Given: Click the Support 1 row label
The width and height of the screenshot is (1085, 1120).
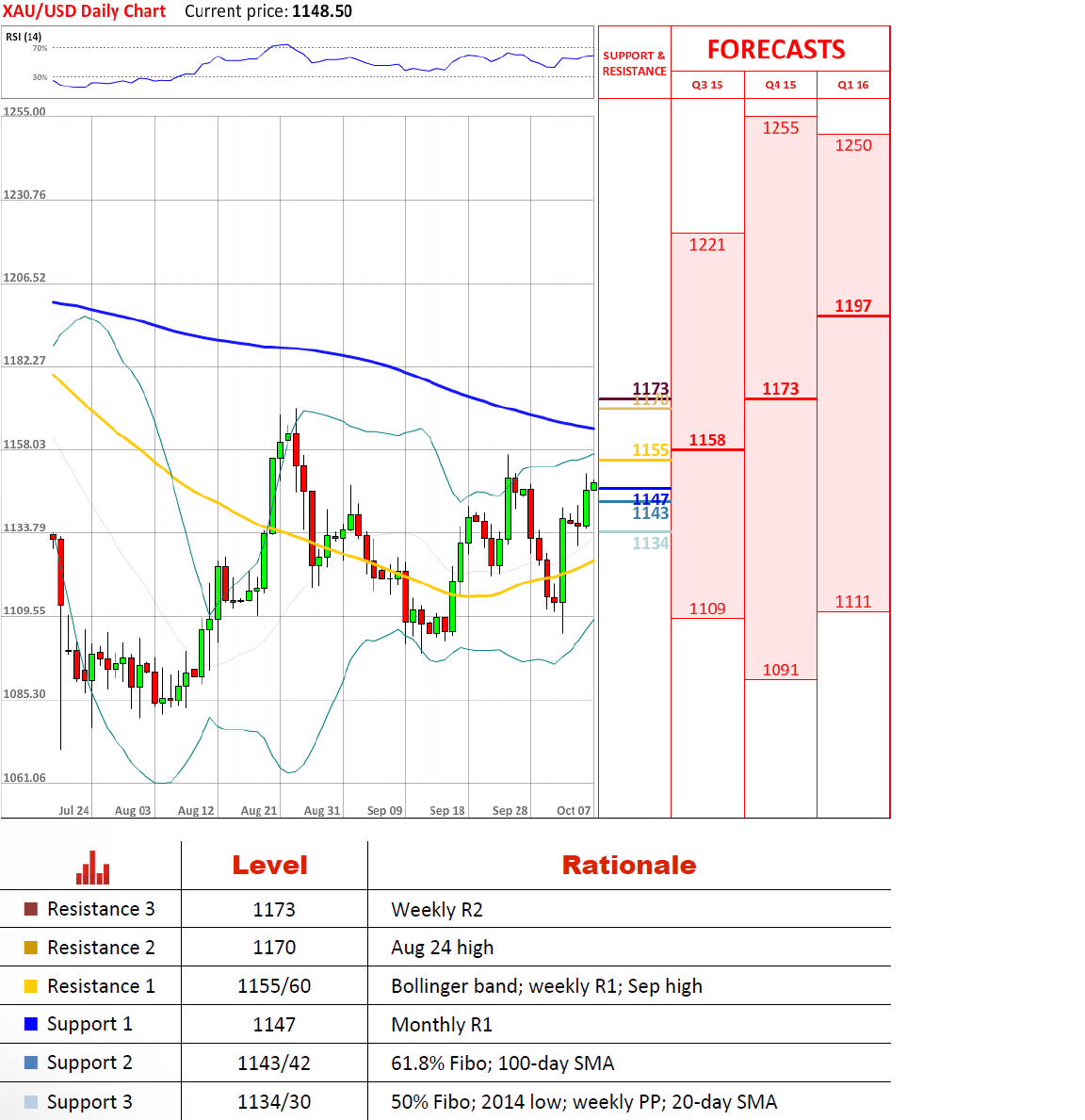Looking at the screenshot, I should click(x=90, y=1025).
